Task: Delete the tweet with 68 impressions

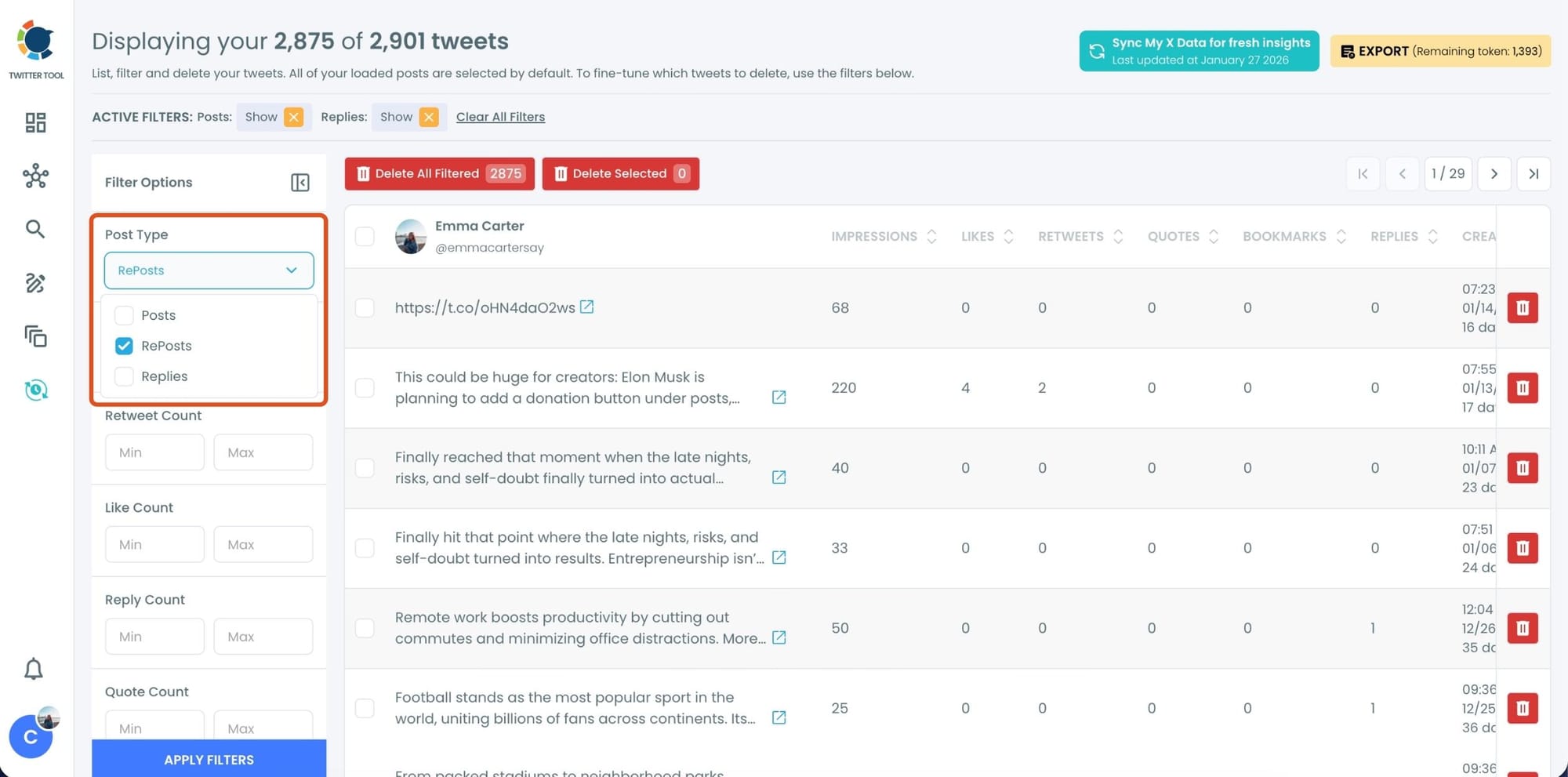Action: pos(1522,308)
